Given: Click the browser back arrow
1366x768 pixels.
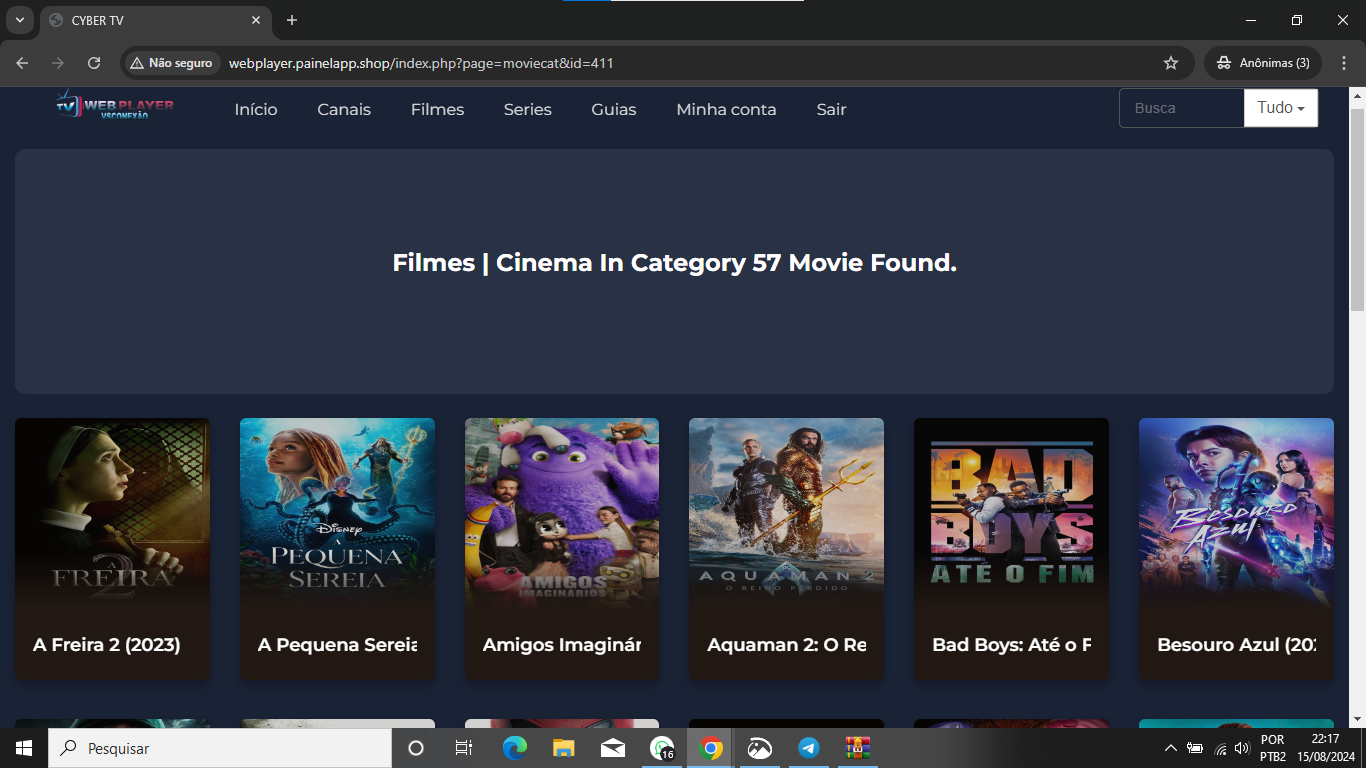Looking at the screenshot, I should tap(21, 62).
